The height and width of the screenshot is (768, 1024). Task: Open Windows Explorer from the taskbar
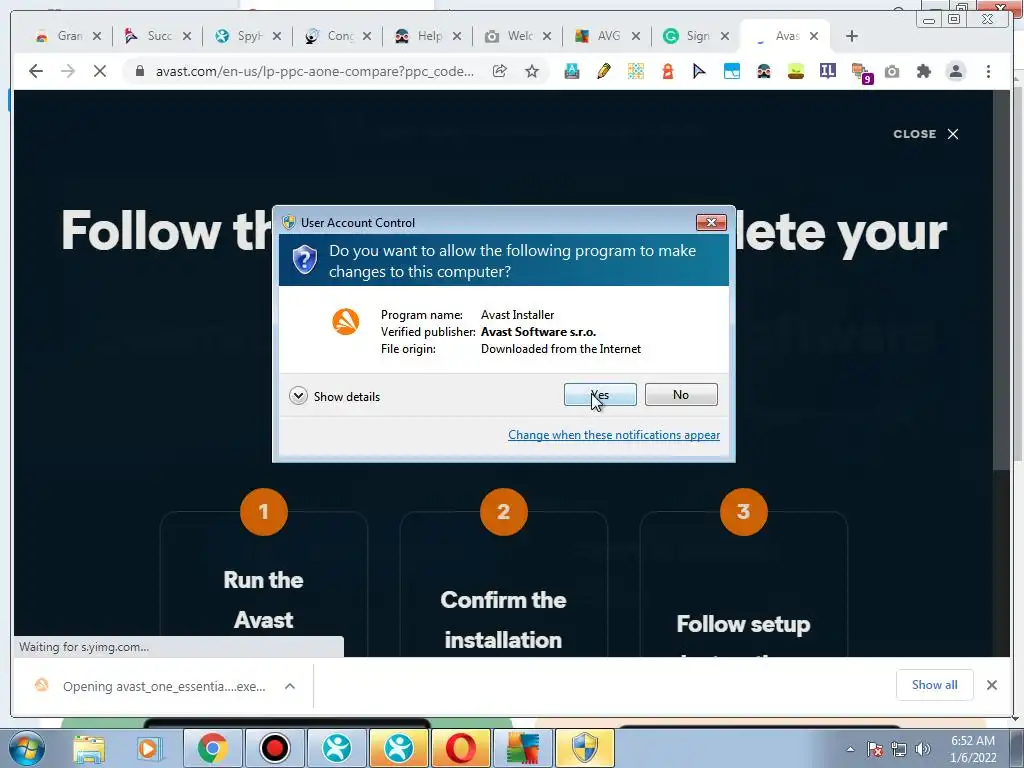tap(89, 748)
